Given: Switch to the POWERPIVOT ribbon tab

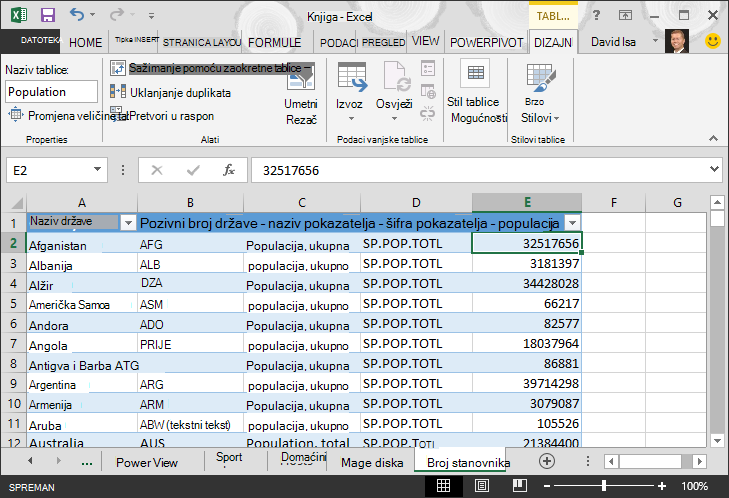Looking at the screenshot, I should (486, 43).
